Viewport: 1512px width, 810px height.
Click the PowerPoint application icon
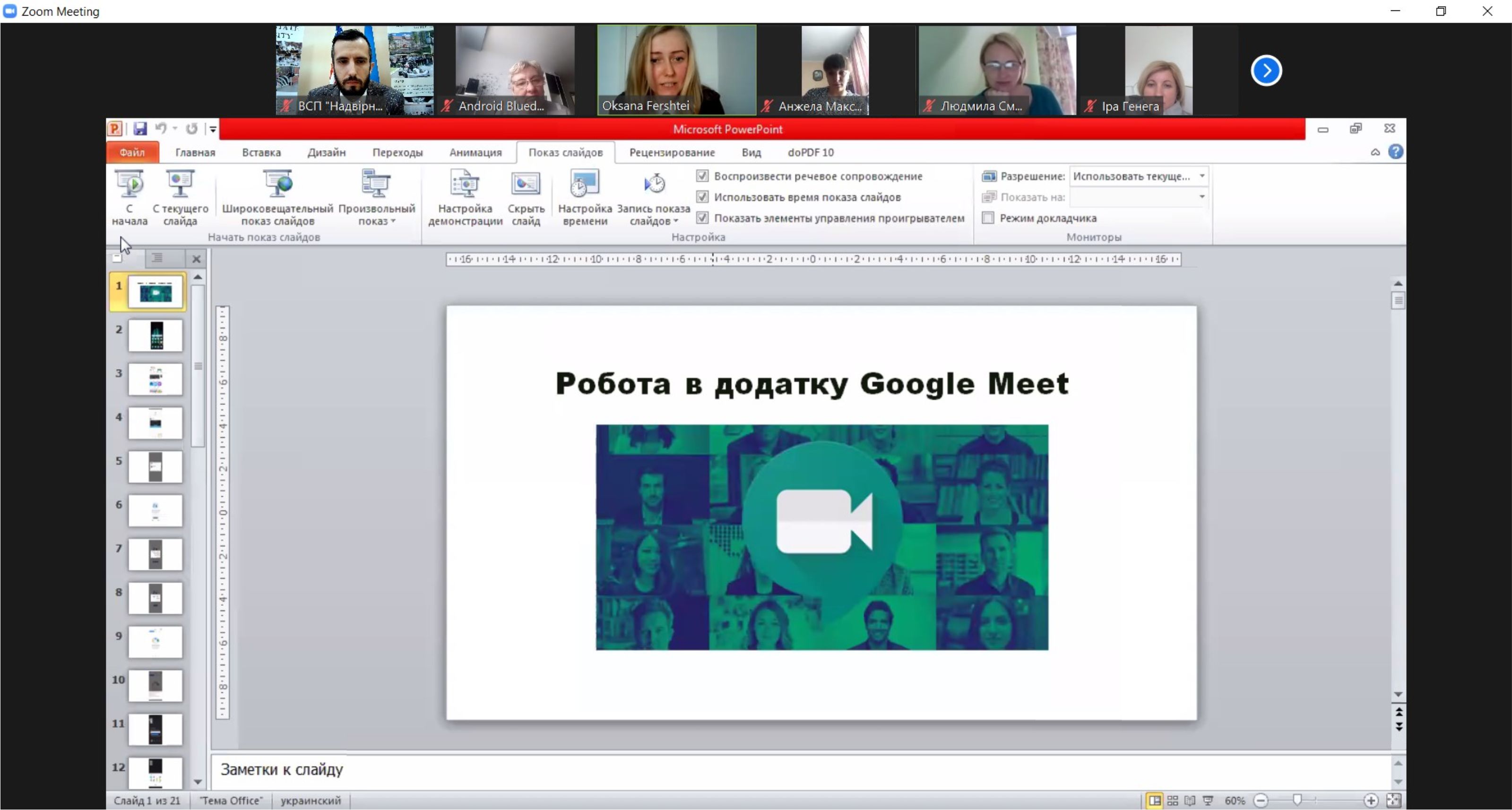[114, 129]
